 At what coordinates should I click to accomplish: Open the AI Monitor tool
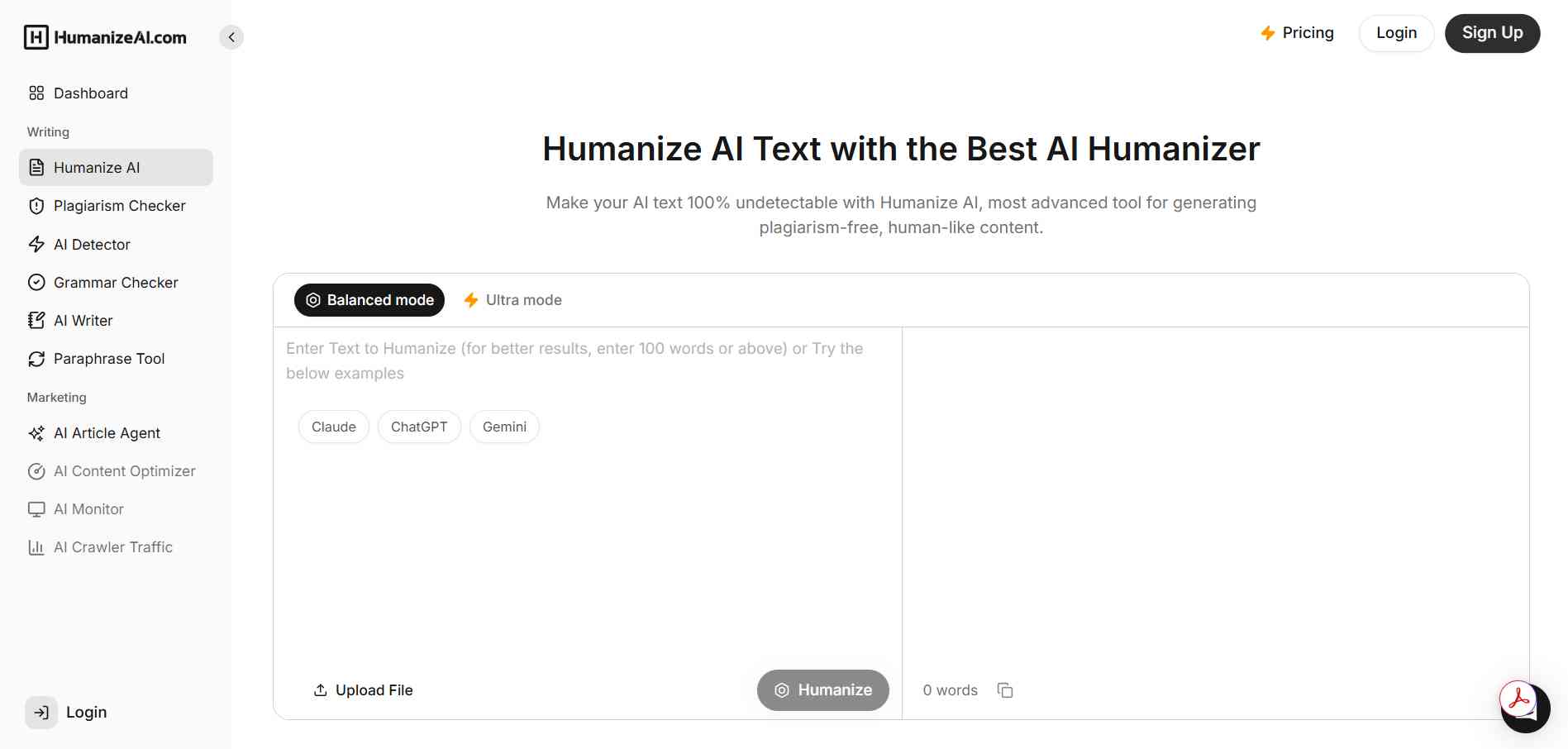click(88, 508)
